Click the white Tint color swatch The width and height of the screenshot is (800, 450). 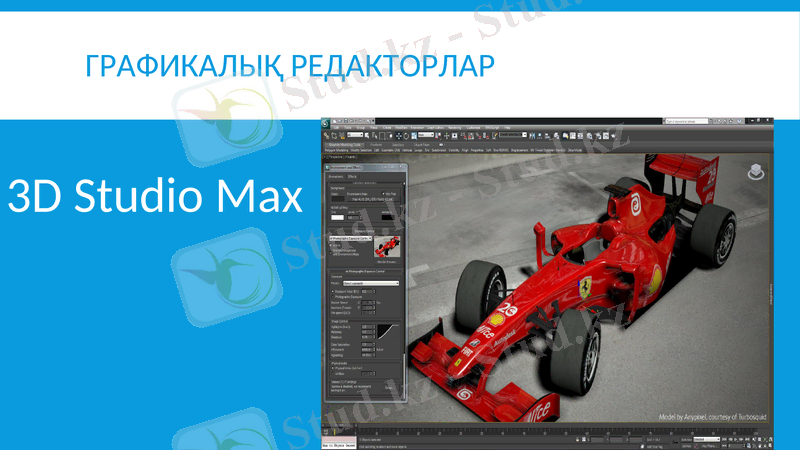(337, 217)
